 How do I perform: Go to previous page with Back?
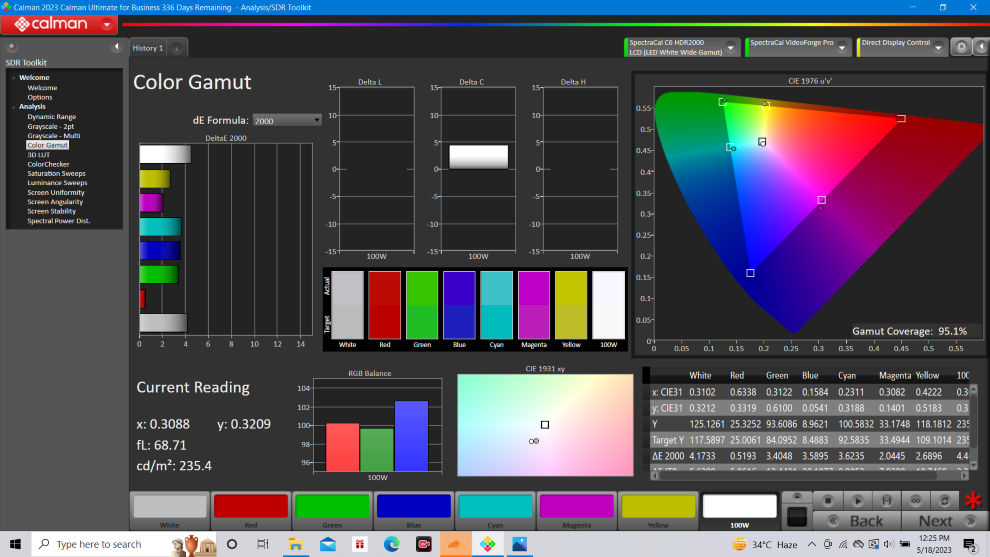tap(856, 521)
